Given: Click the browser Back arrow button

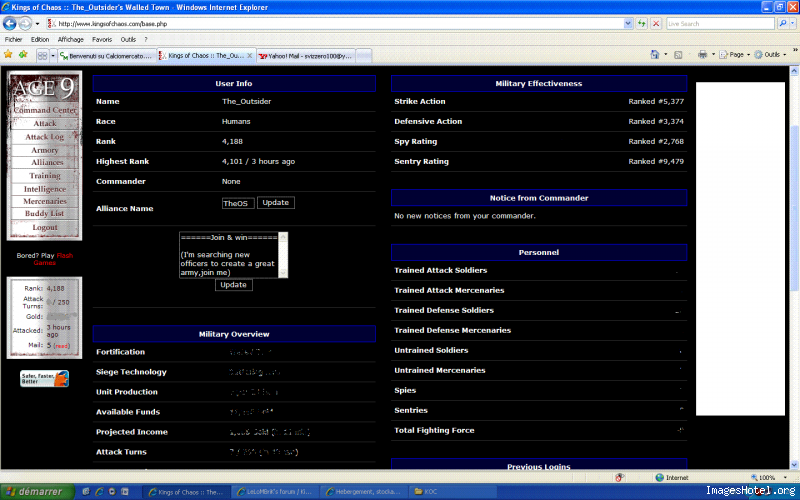Looking at the screenshot, I should 10,23.
